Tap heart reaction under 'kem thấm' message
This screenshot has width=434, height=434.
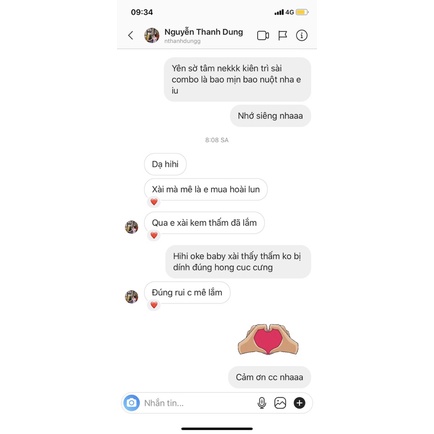pos(154,235)
